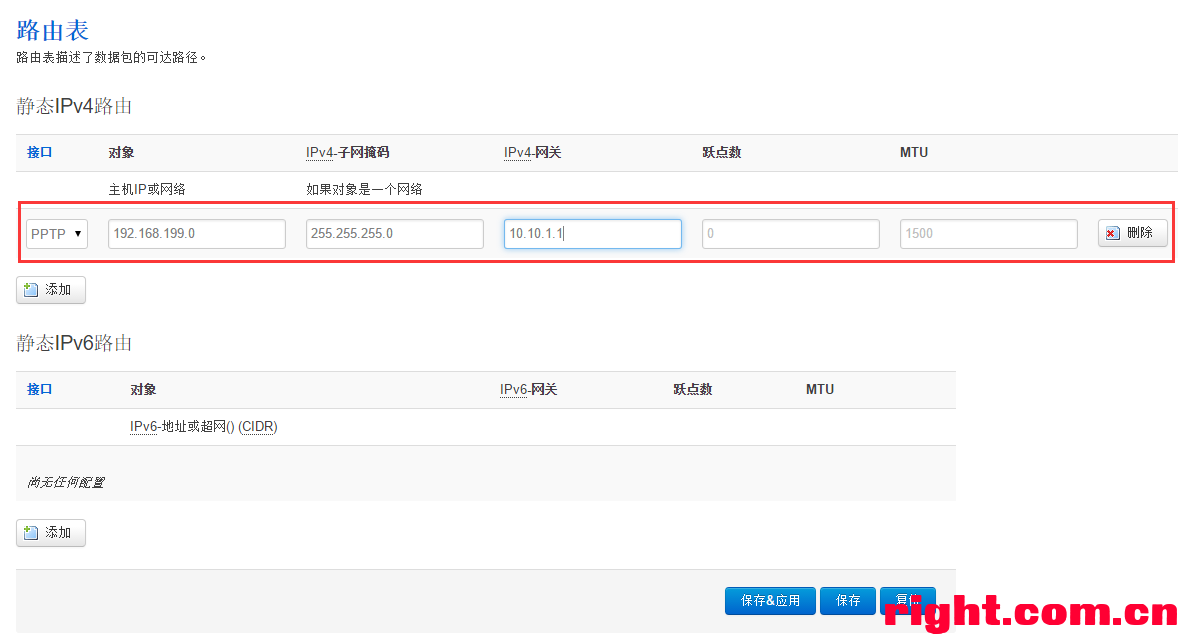Click the 跃点数 header in IPv6 table
The image size is (1181, 639).
[x=693, y=390]
